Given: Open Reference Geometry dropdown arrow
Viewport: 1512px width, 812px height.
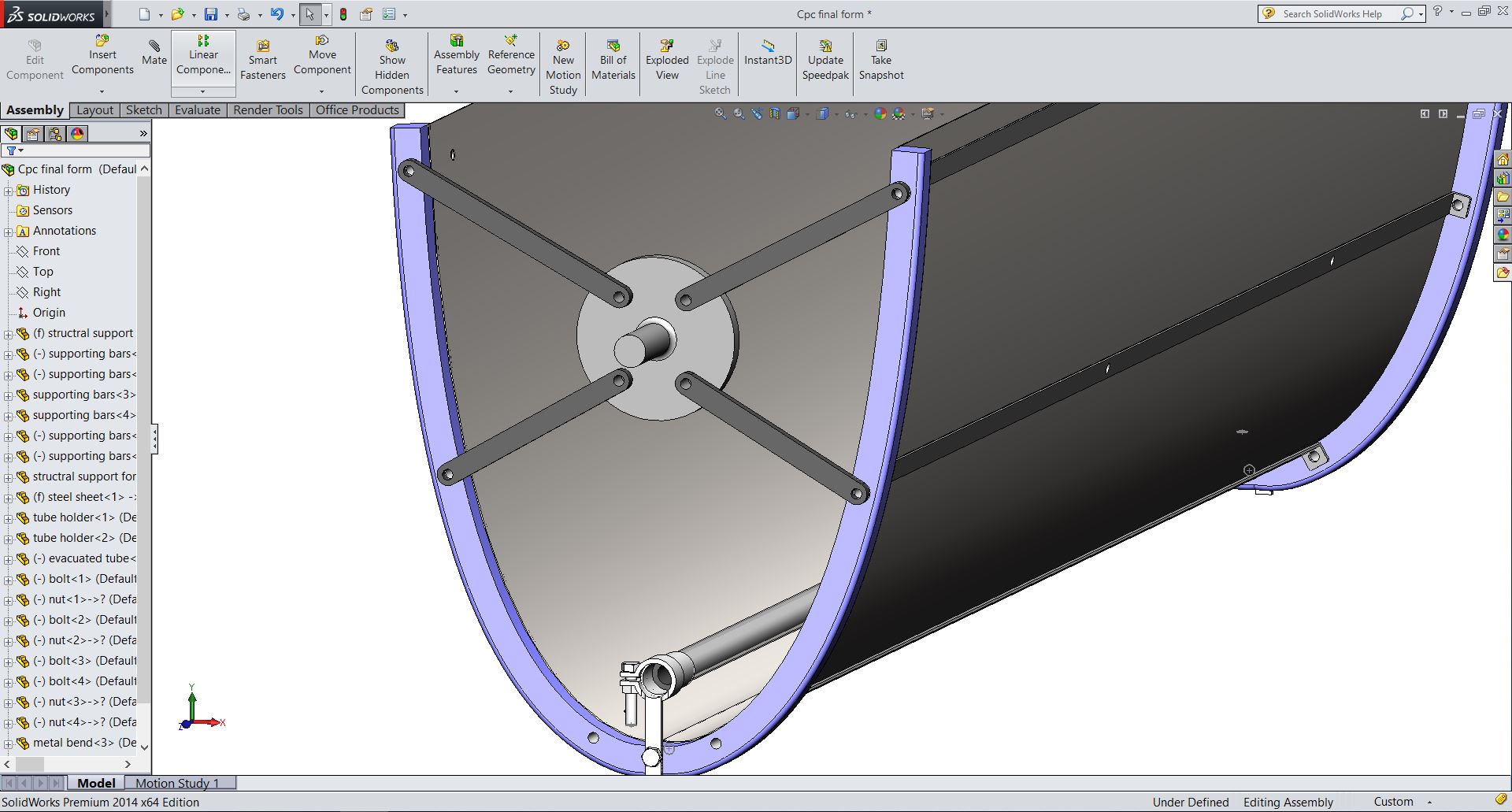Looking at the screenshot, I should [510, 91].
